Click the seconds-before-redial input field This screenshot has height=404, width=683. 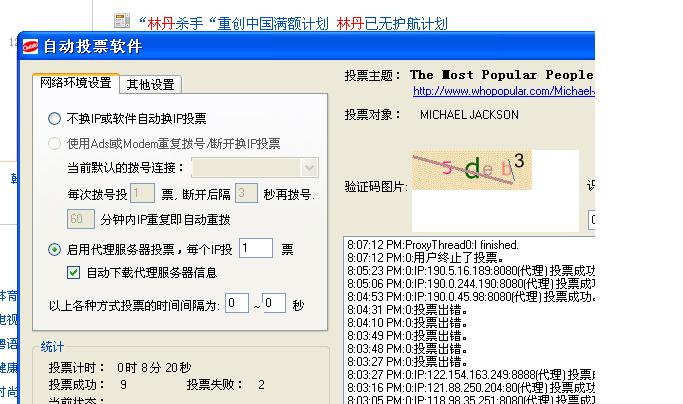coord(247,193)
